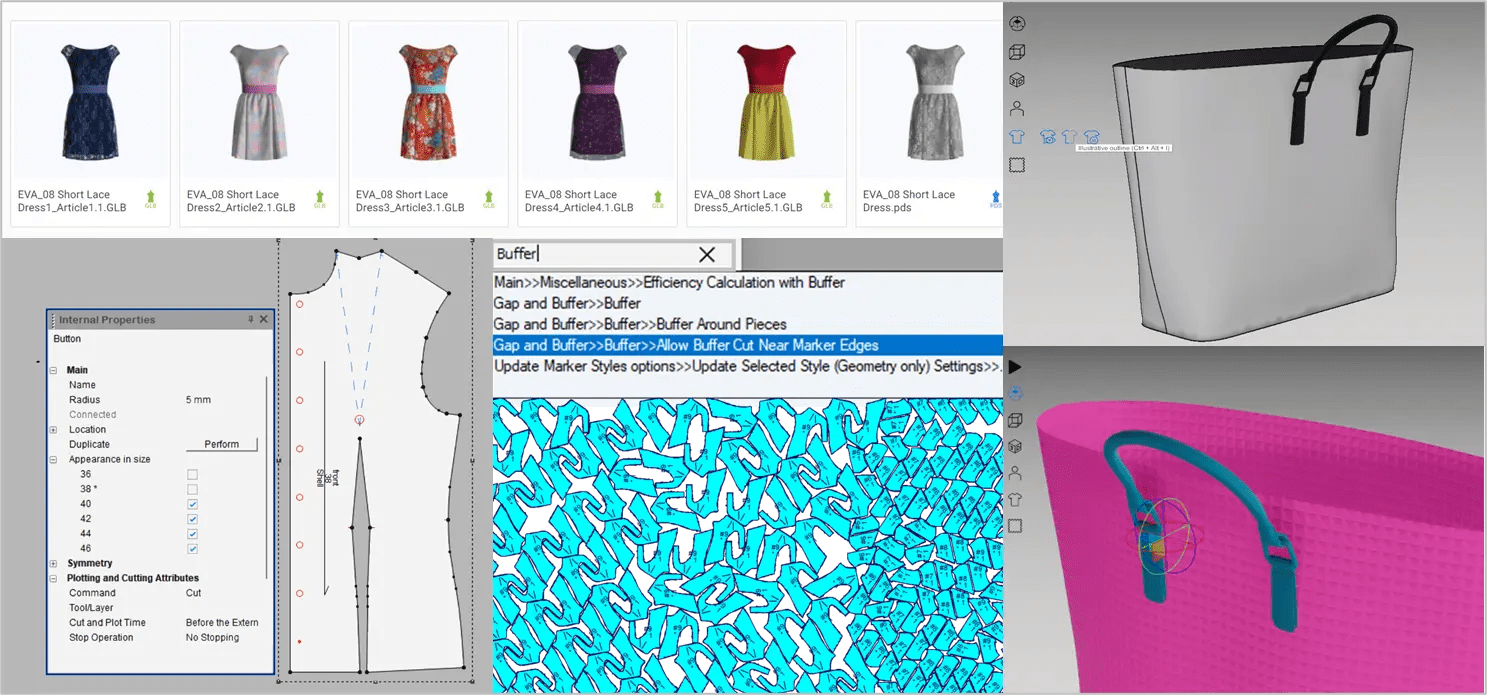Image resolution: width=1487 pixels, height=695 pixels.
Task: Click the Radius value 5 mm
Action: 198,400
